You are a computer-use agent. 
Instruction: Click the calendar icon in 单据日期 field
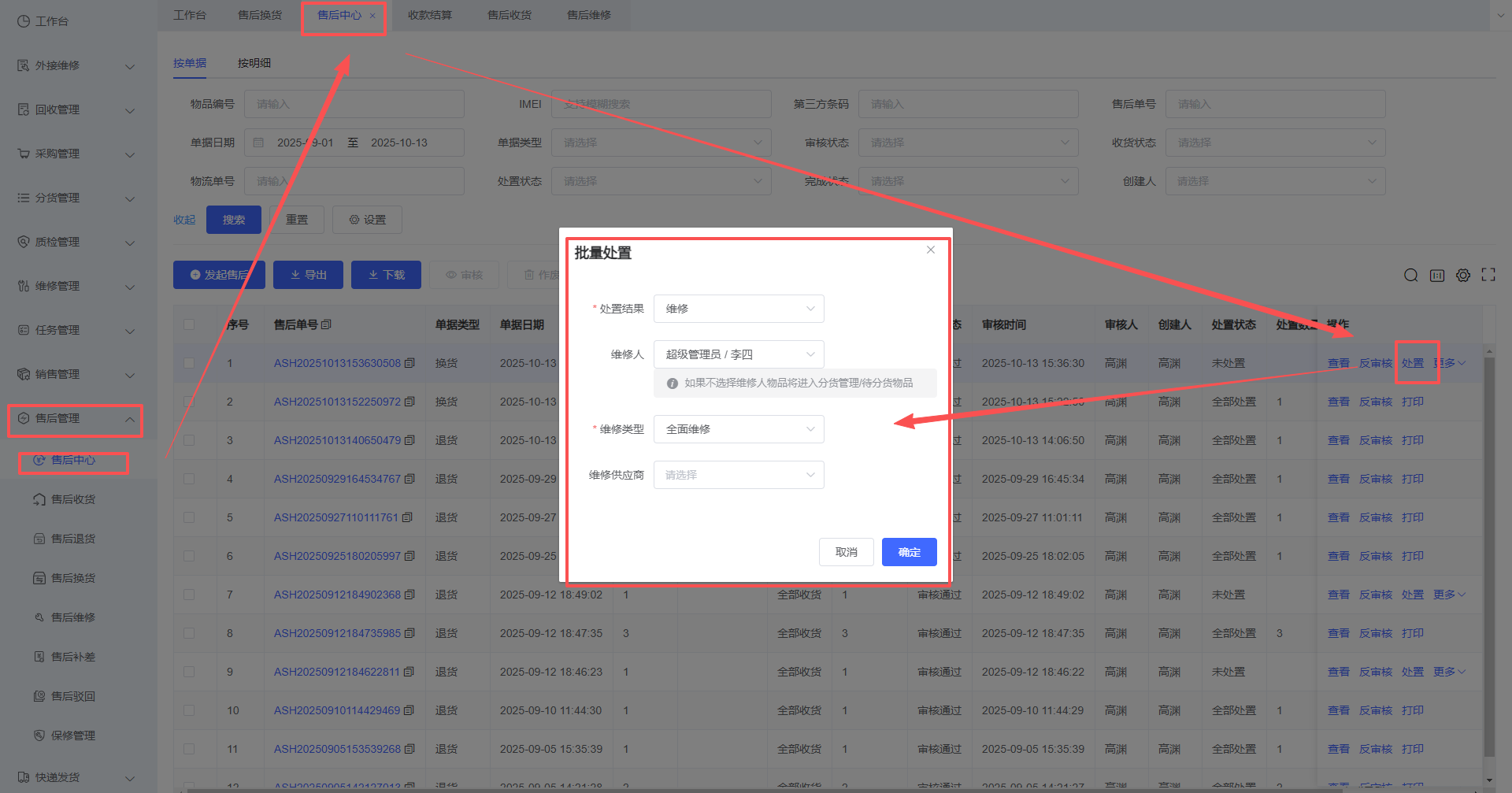(258, 143)
